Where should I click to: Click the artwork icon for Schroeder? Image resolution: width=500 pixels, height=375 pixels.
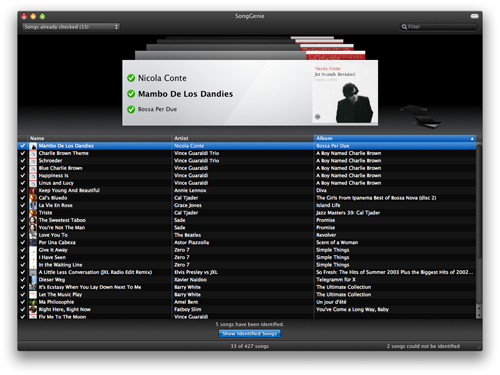pos(33,161)
